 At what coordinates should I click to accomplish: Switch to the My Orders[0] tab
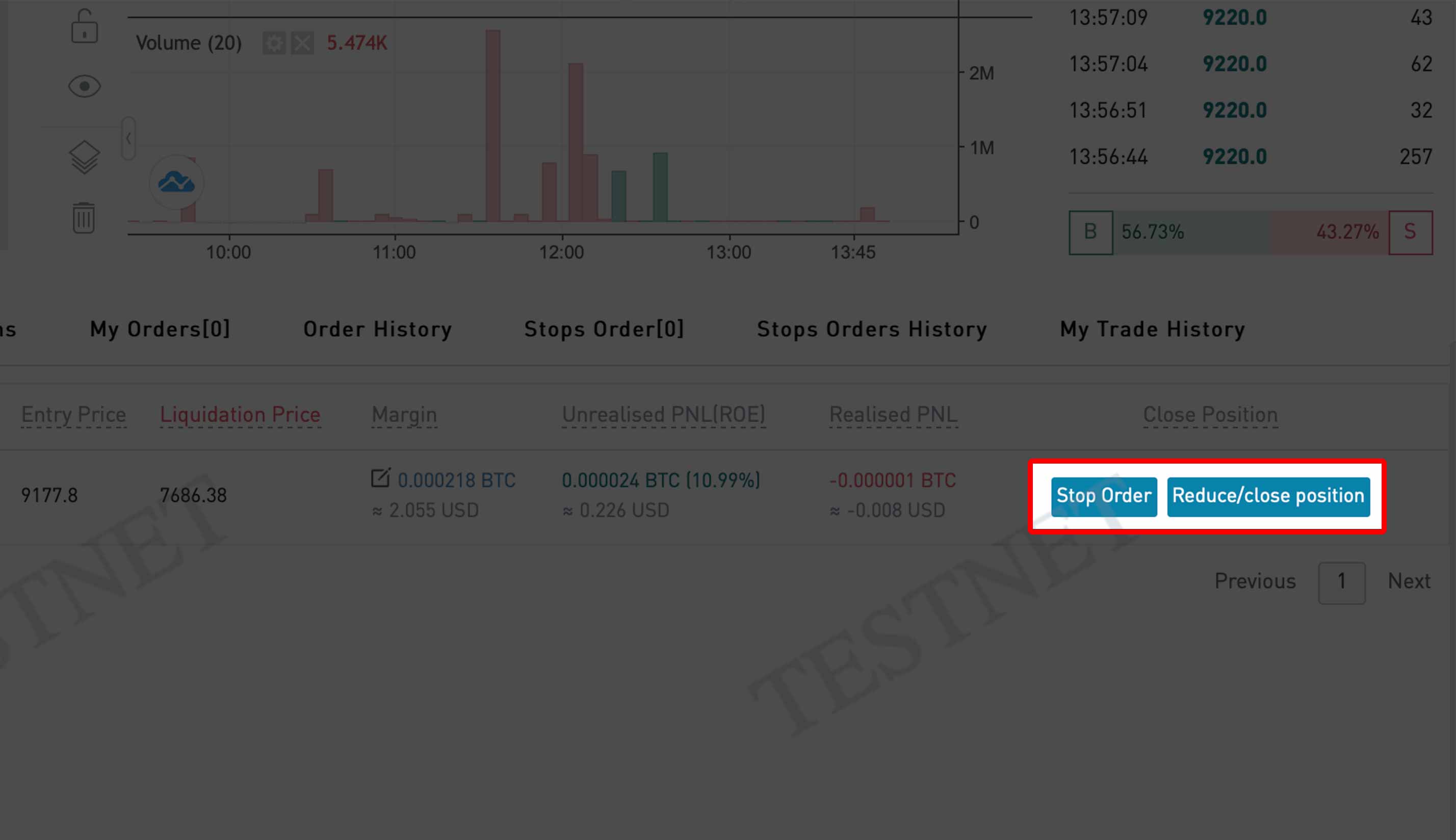click(160, 329)
